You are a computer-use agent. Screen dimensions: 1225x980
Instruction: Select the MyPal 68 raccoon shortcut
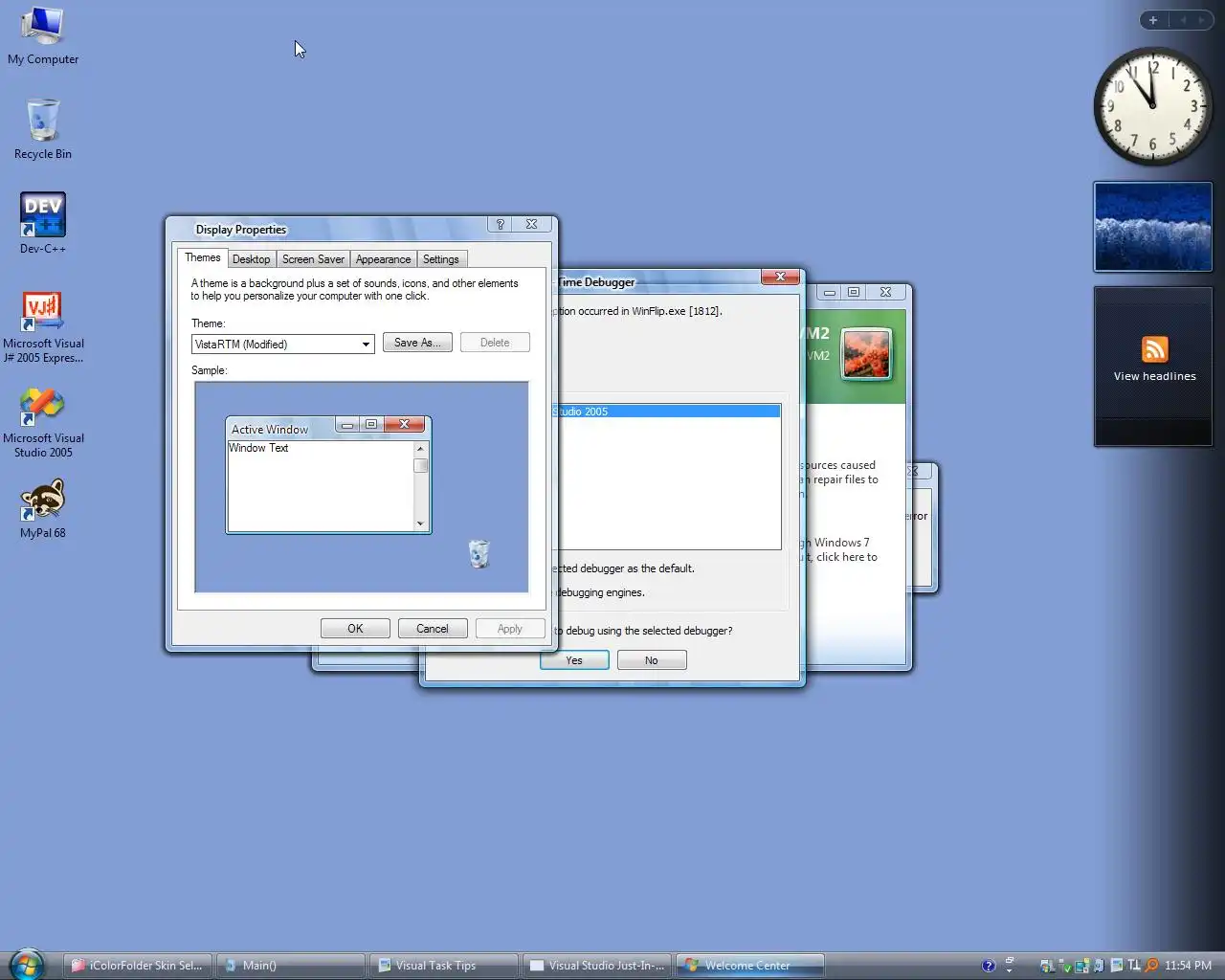(x=43, y=509)
